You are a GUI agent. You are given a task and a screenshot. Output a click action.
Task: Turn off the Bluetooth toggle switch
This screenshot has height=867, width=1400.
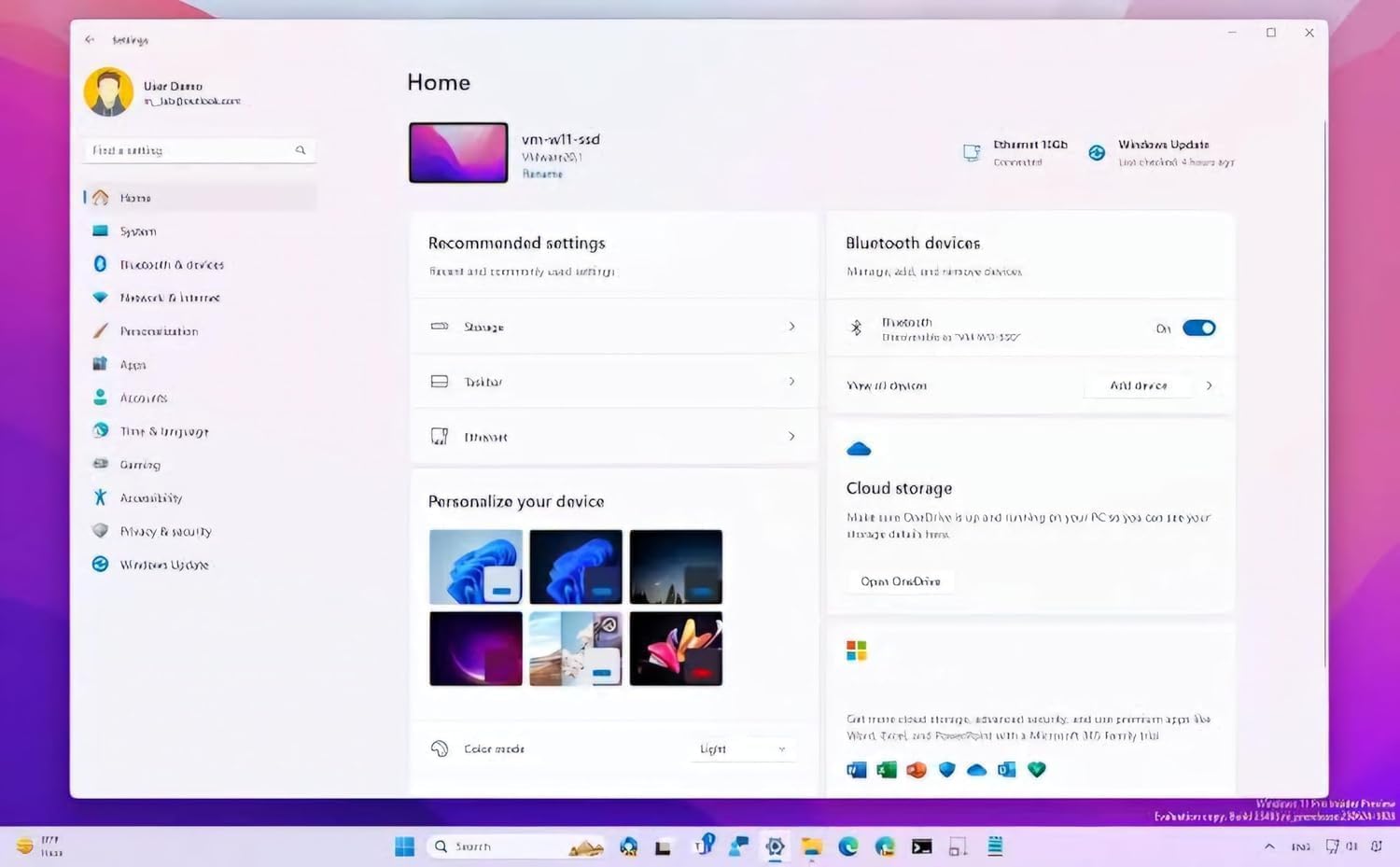tap(1198, 328)
